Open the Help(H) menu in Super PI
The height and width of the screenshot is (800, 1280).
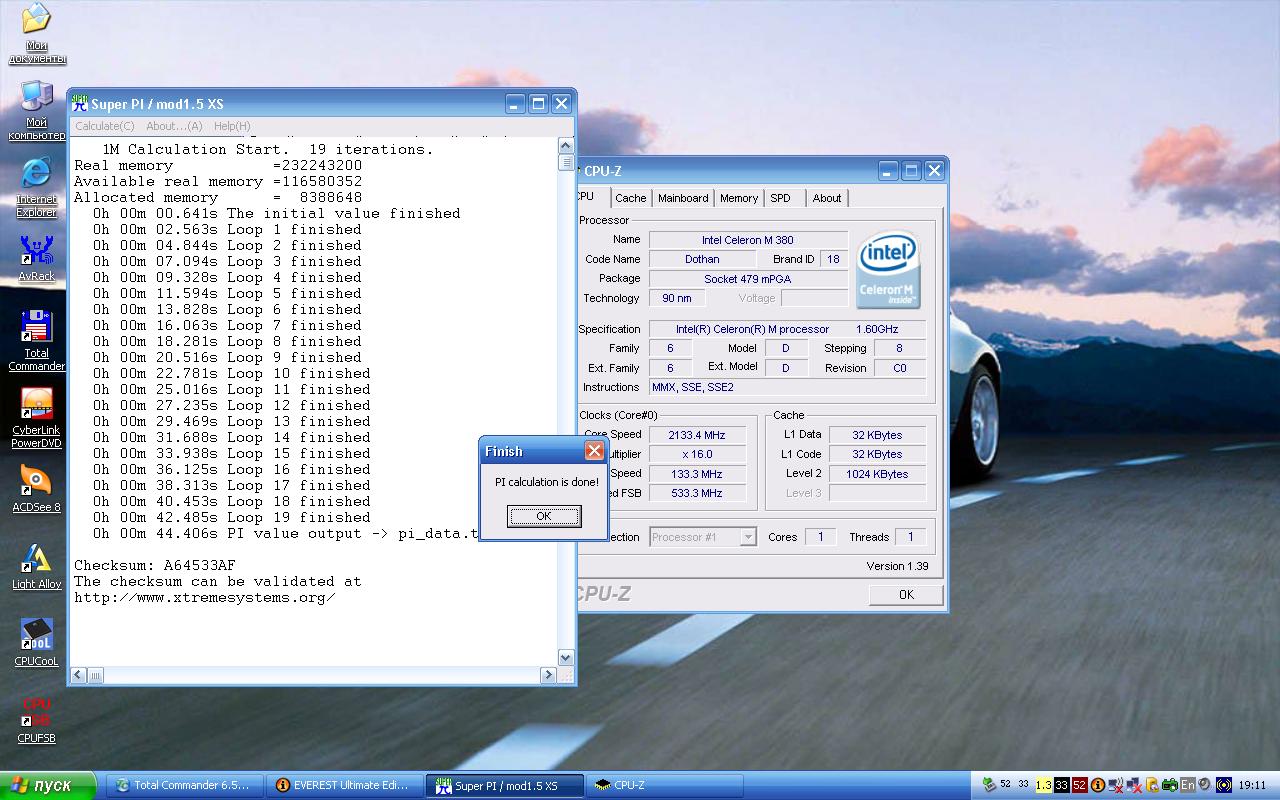click(232, 126)
